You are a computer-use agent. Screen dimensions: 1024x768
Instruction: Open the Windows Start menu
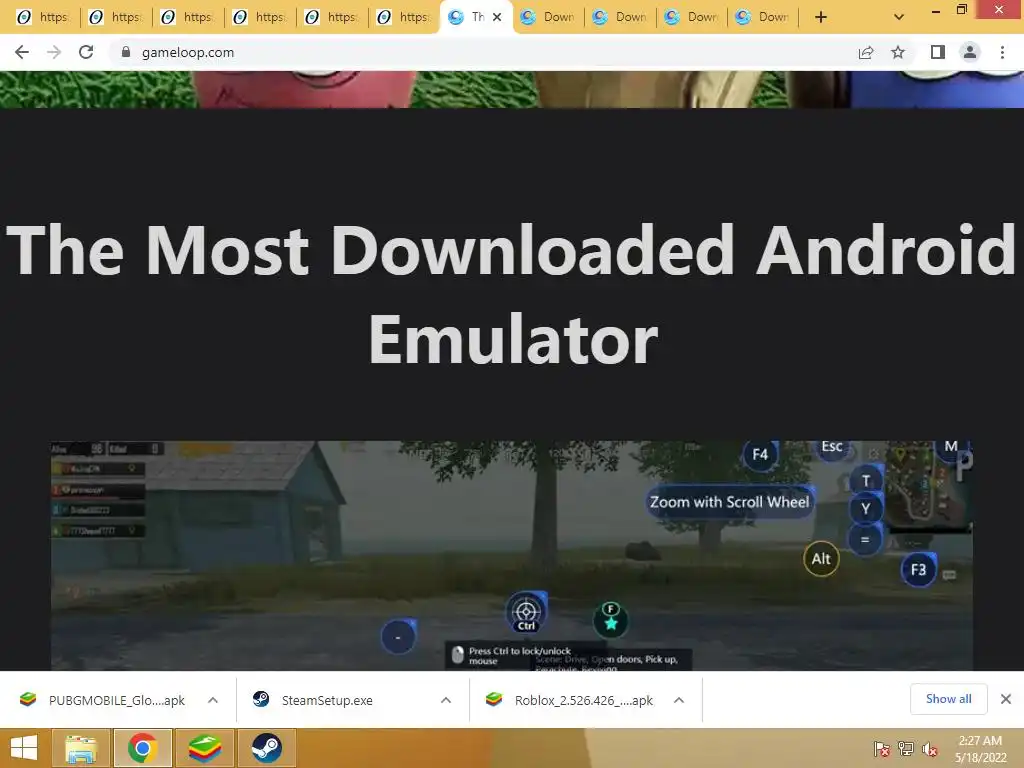(24, 748)
